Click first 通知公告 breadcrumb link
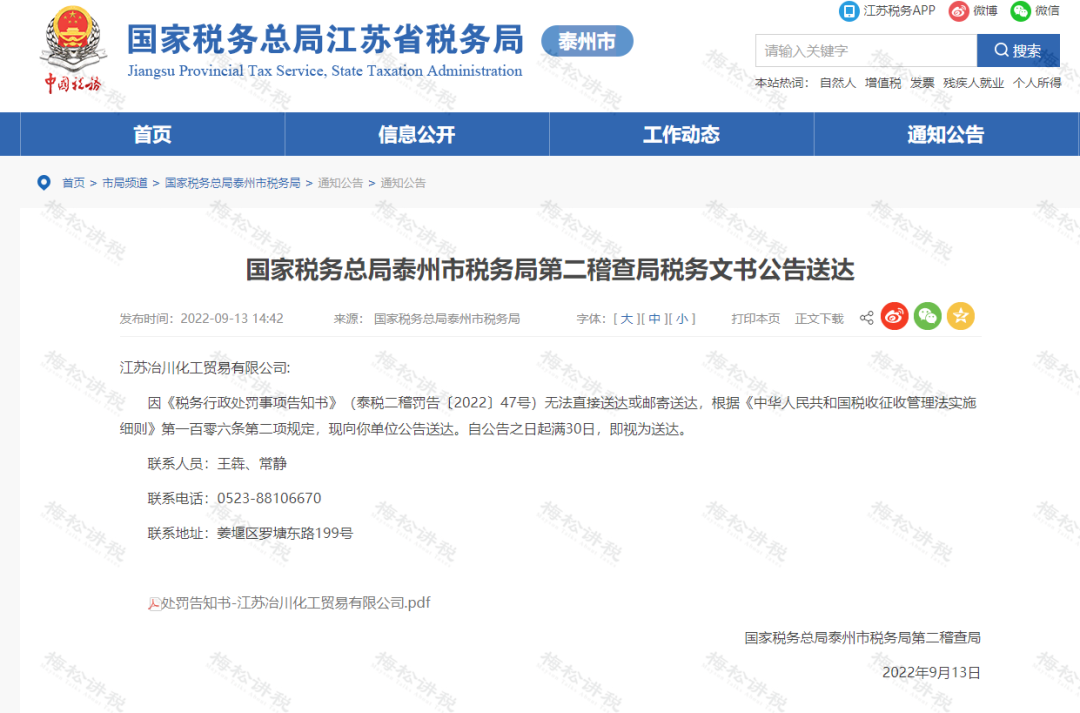The width and height of the screenshot is (1080, 713). 340,183
